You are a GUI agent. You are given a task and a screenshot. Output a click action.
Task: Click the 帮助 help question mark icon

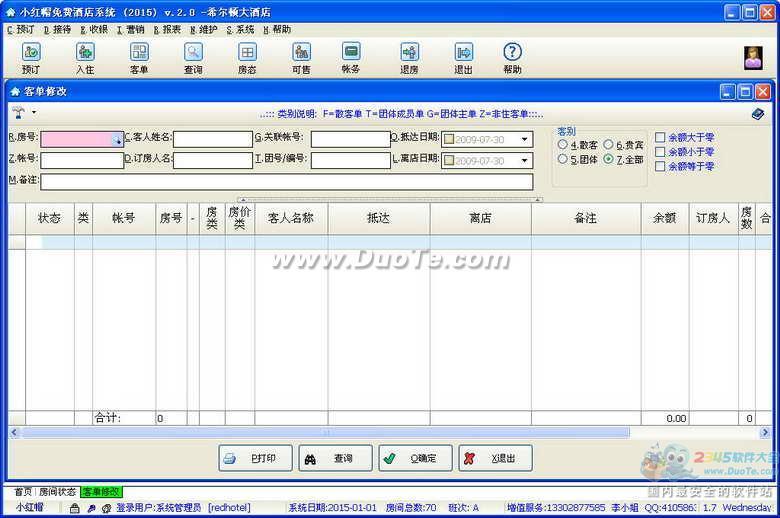point(512,52)
